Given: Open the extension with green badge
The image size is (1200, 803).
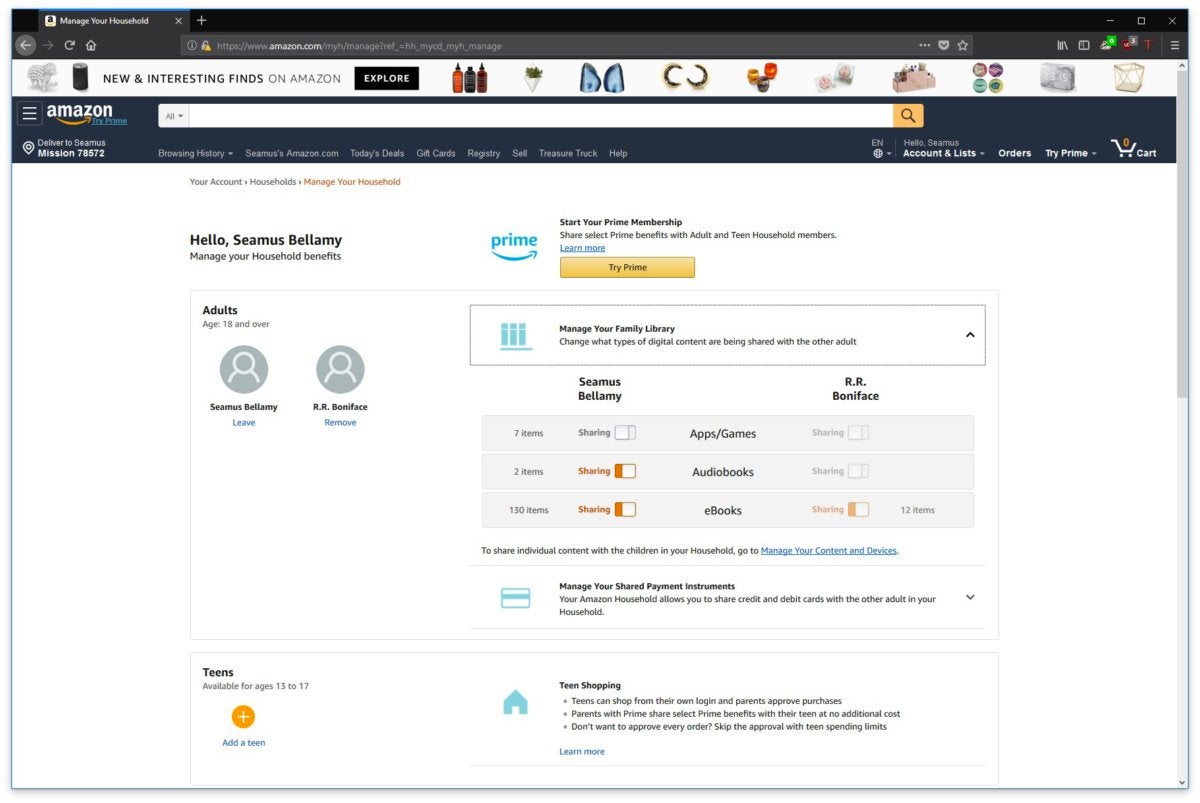Looking at the screenshot, I should click(x=1107, y=44).
